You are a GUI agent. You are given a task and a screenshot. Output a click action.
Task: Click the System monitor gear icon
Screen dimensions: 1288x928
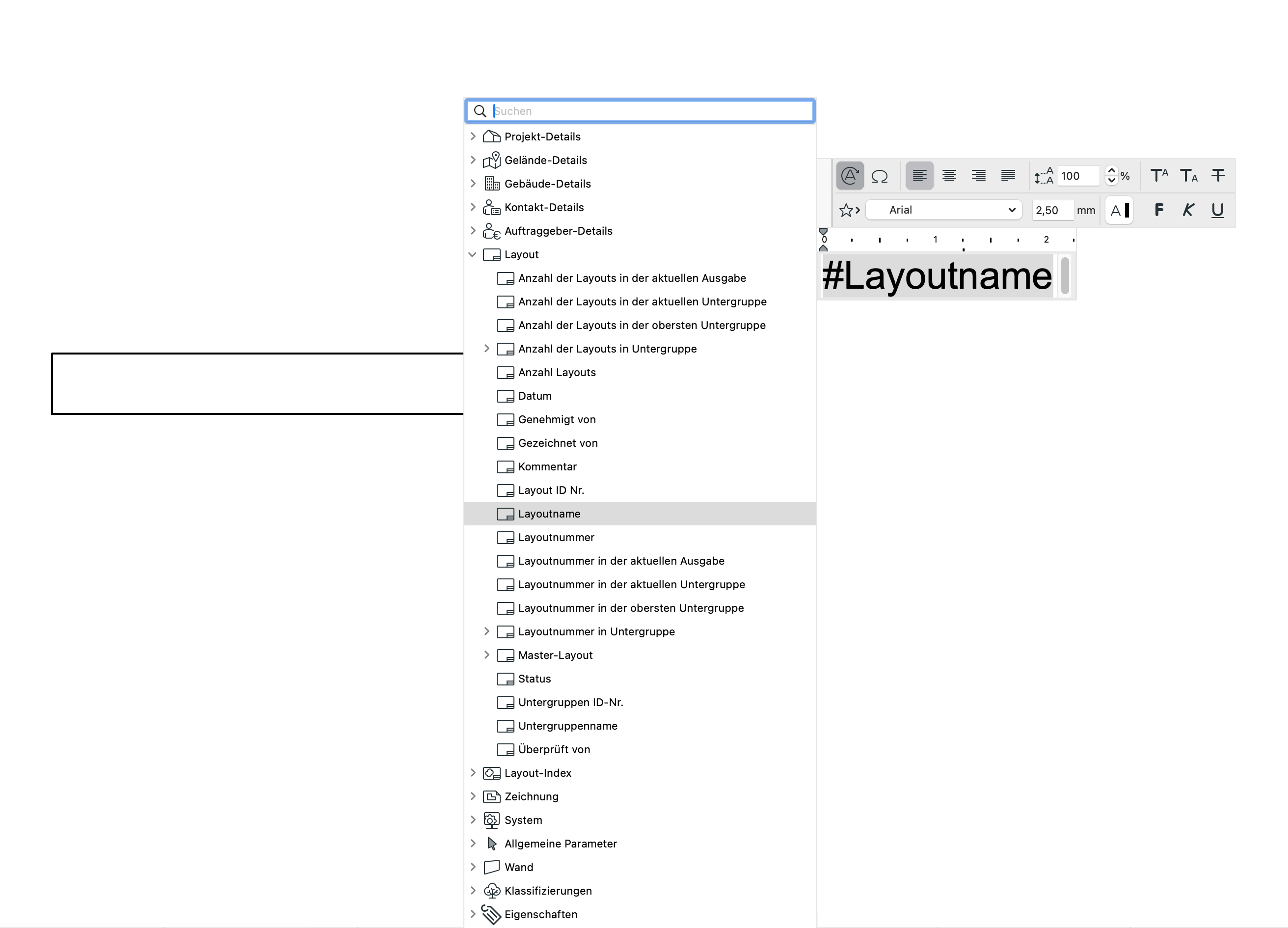[x=492, y=820]
